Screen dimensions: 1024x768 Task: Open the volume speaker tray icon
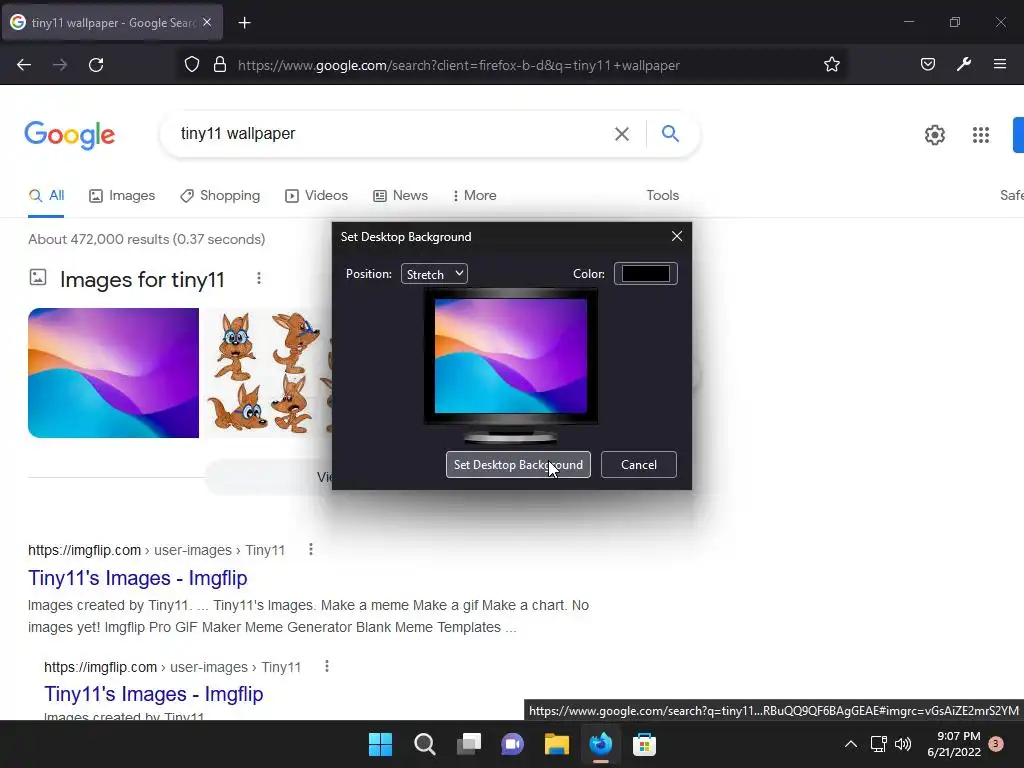point(903,744)
